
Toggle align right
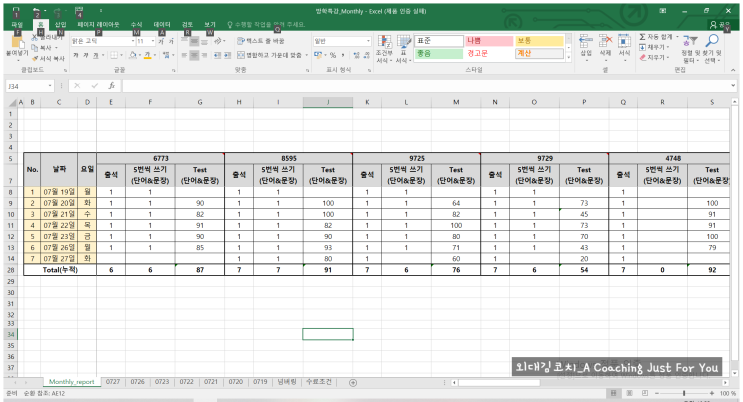[x=204, y=55]
